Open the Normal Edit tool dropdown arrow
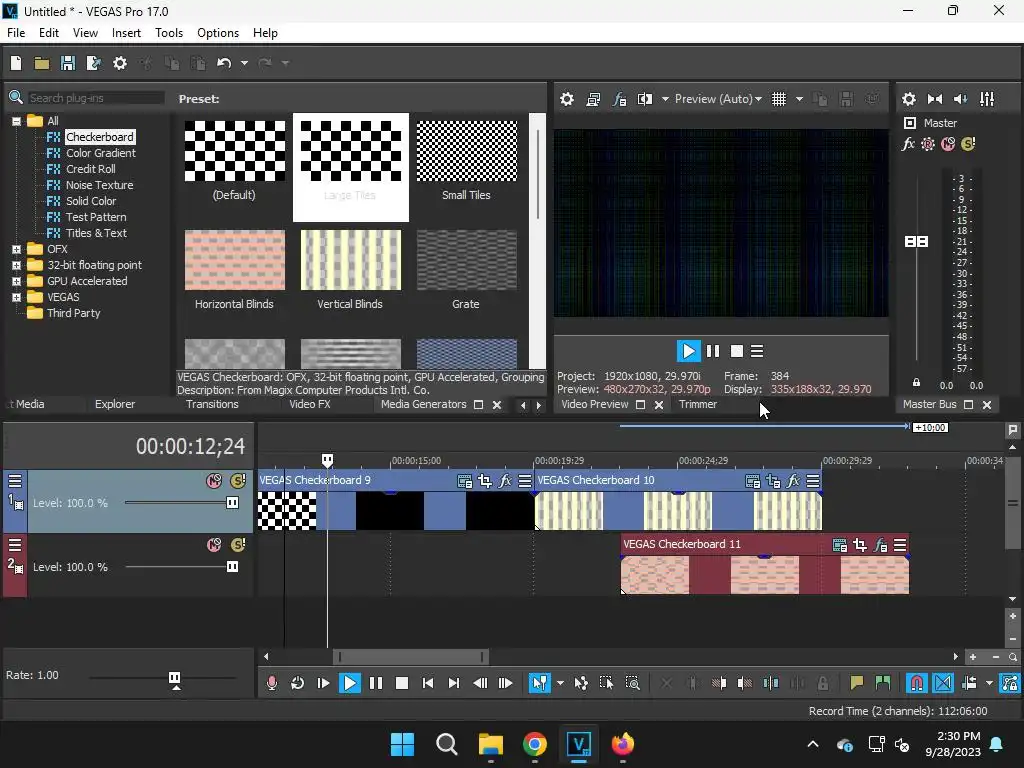This screenshot has width=1024, height=768. point(560,683)
